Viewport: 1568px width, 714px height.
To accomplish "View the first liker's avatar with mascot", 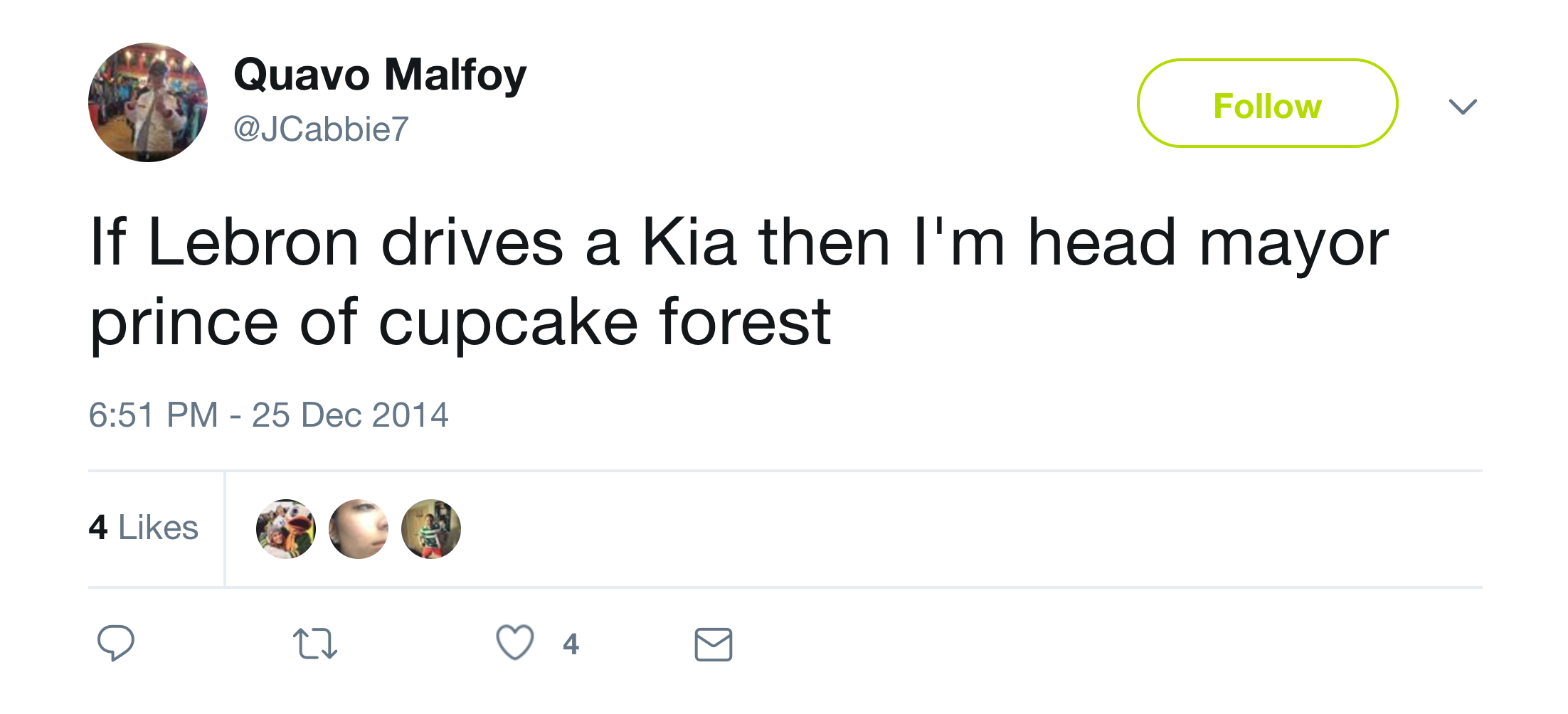I will coord(286,529).
